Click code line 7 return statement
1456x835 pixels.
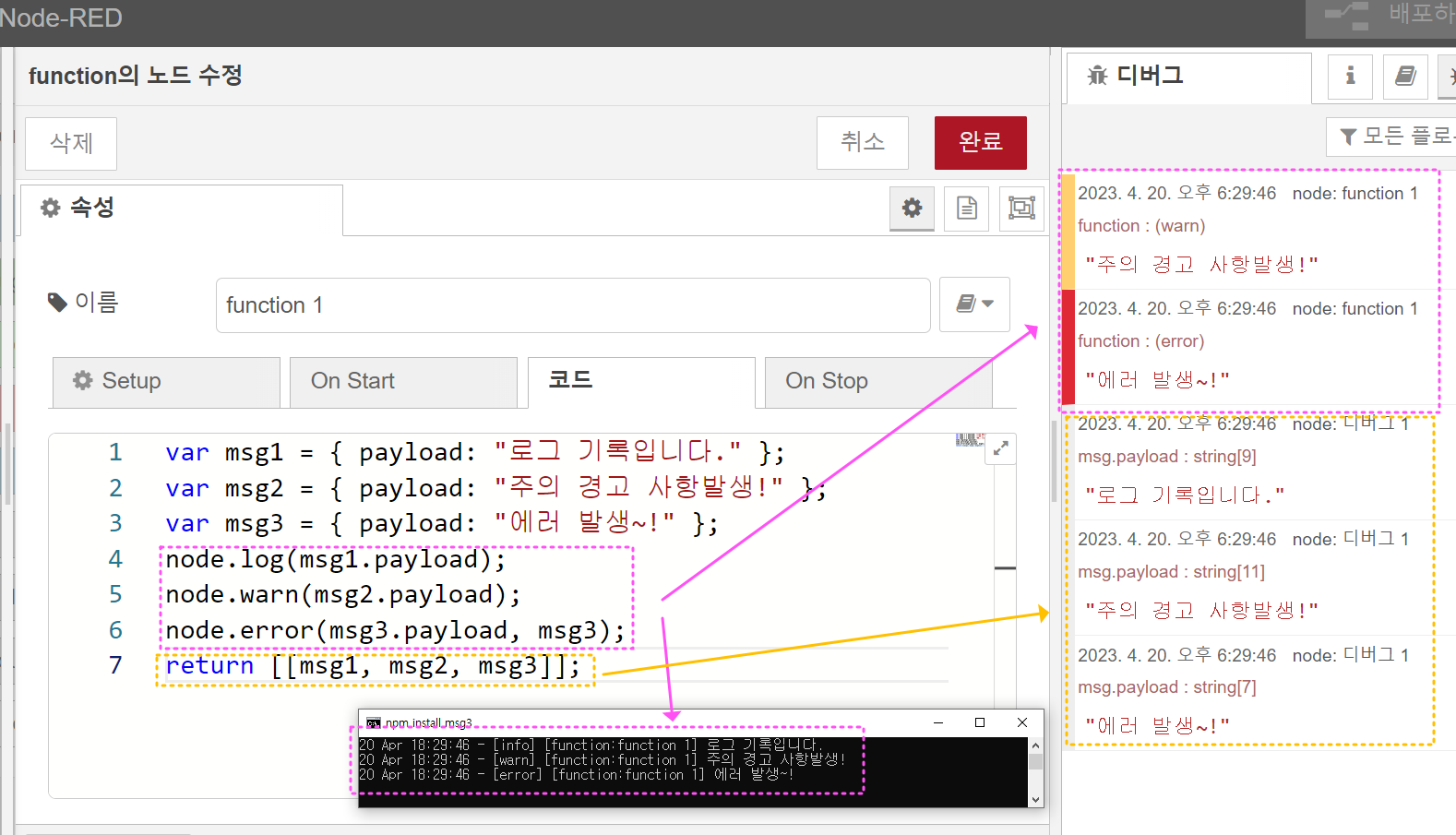coord(374,665)
